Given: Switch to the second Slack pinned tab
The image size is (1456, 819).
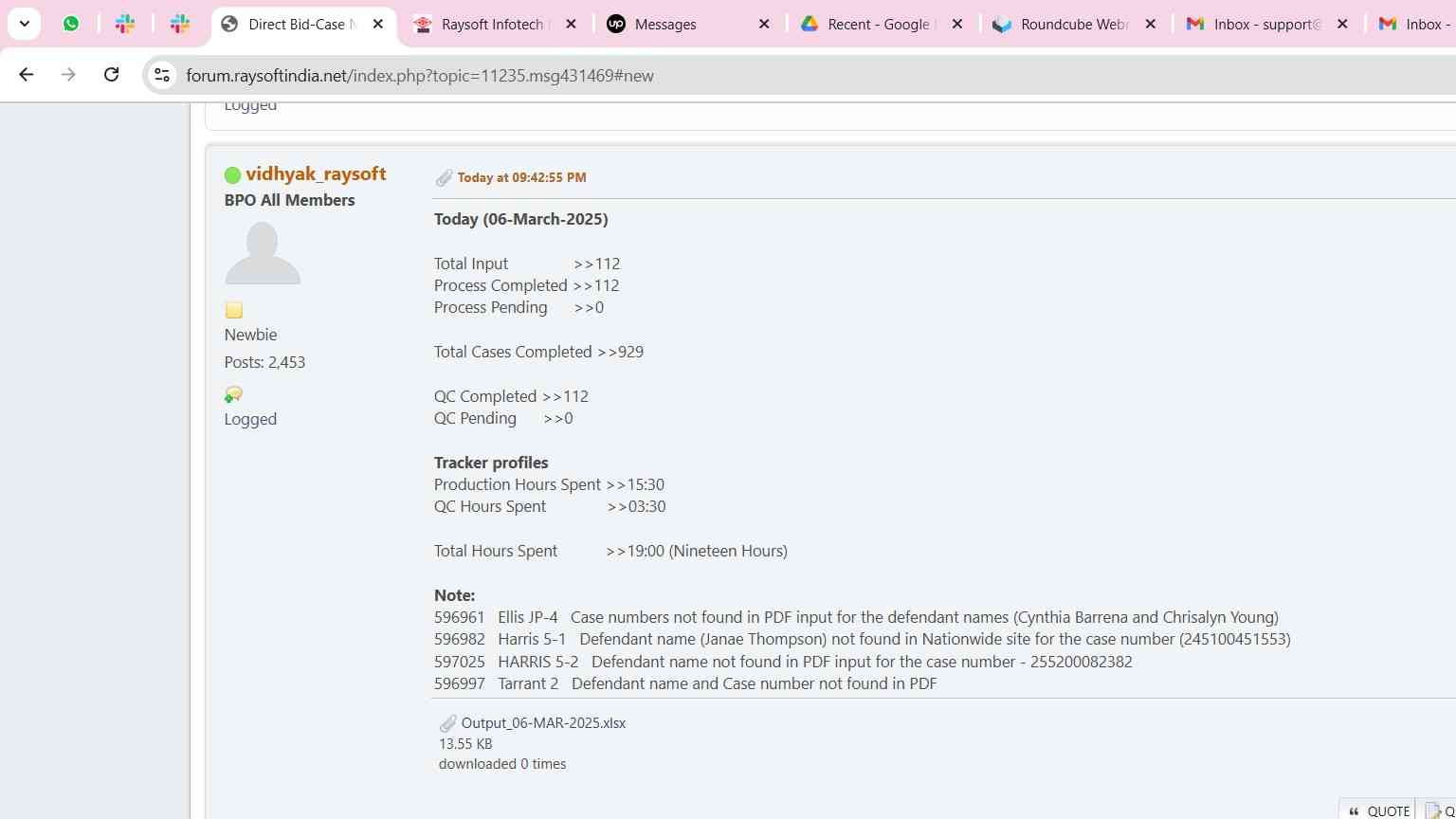Looking at the screenshot, I should click(x=180, y=24).
